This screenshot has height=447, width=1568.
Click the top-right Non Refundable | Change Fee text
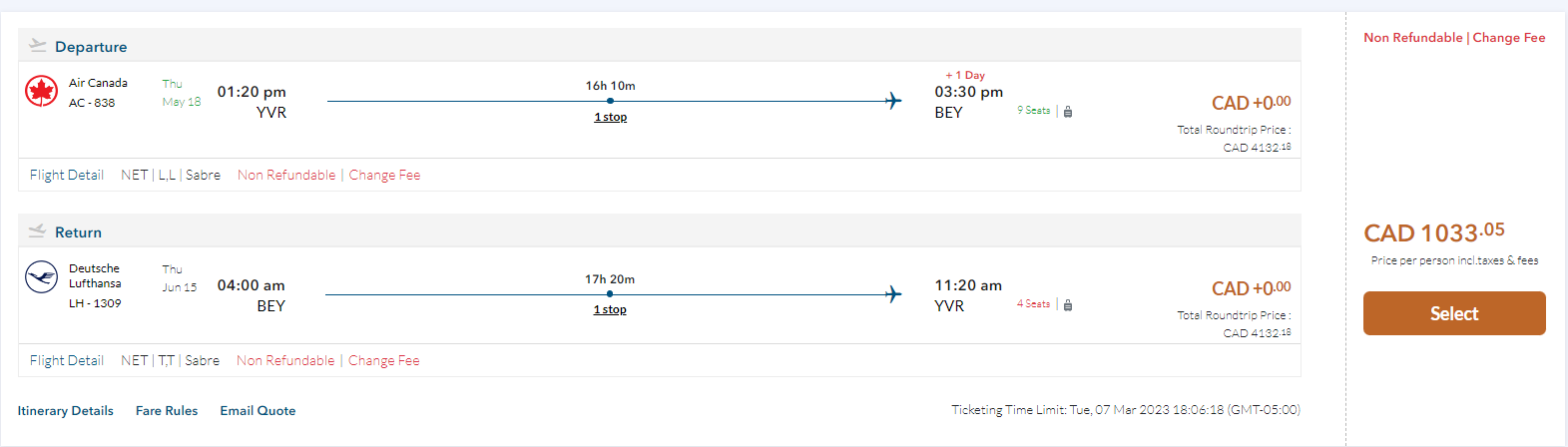1454,38
